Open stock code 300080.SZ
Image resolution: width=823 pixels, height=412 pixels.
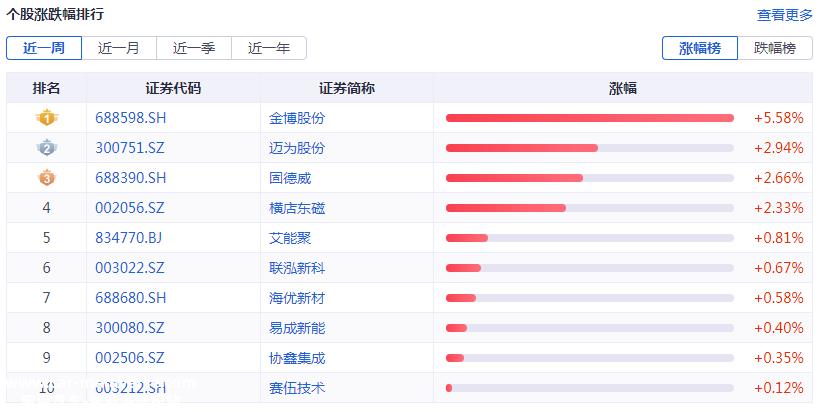tap(130, 328)
